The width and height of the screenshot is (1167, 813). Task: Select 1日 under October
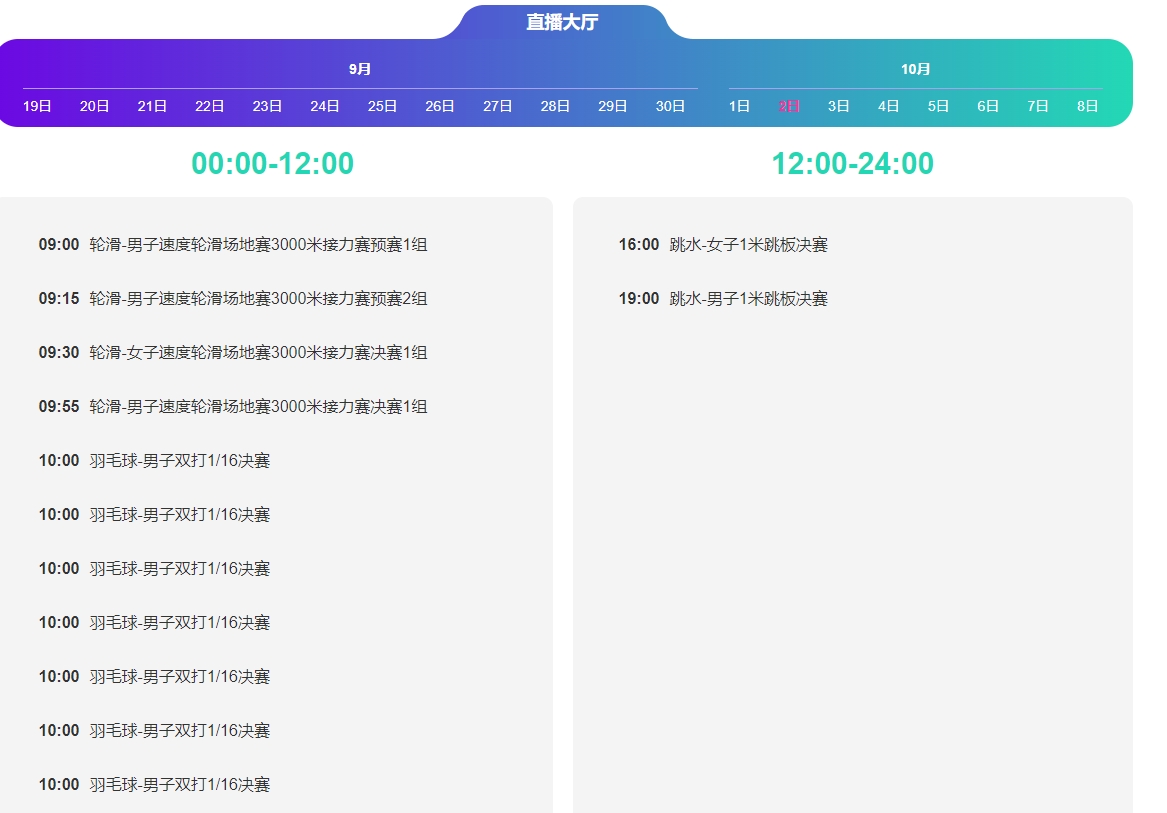pos(739,106)
